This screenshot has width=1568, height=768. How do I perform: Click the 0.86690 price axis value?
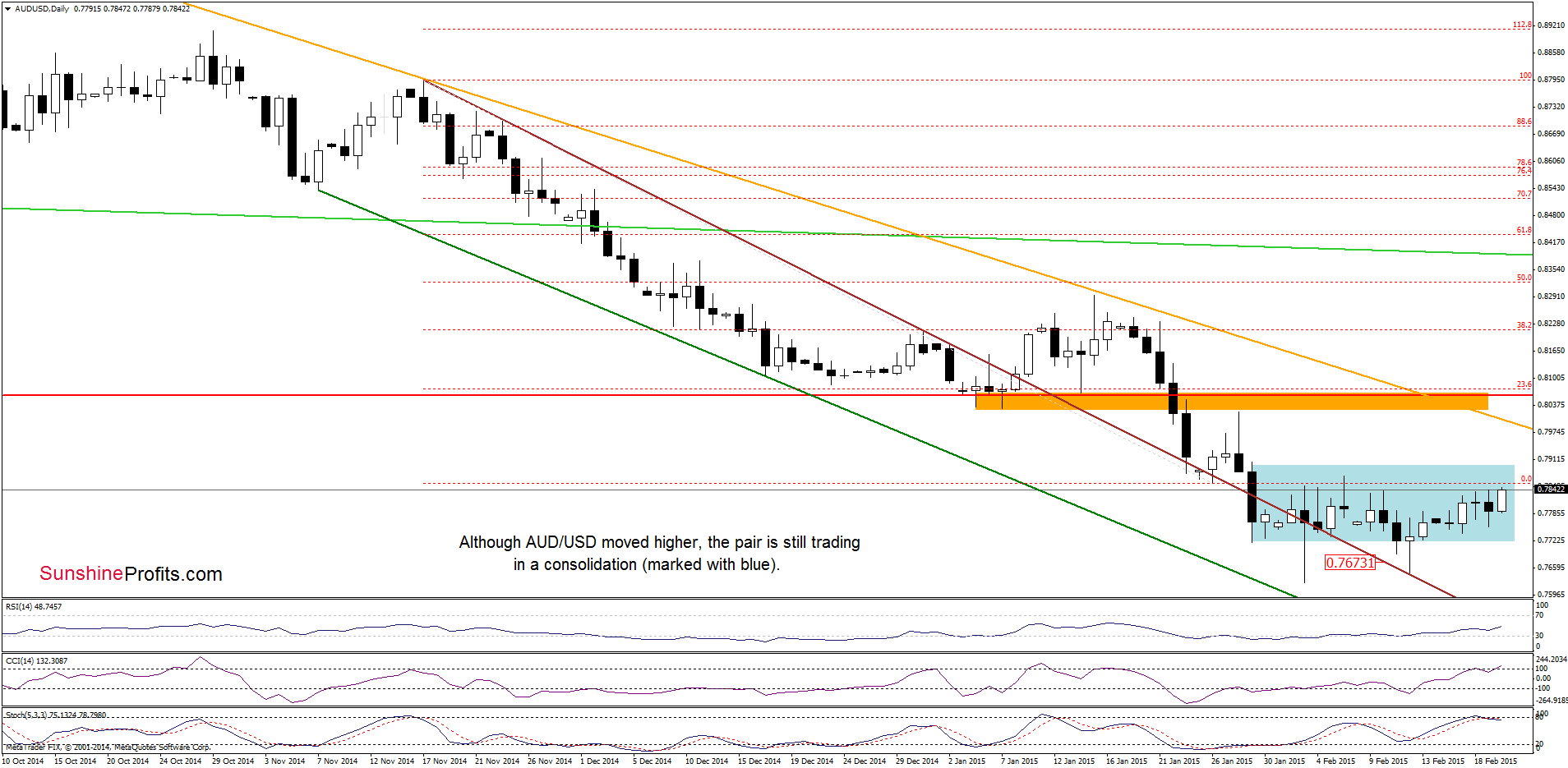click(x=1552, y=134)
